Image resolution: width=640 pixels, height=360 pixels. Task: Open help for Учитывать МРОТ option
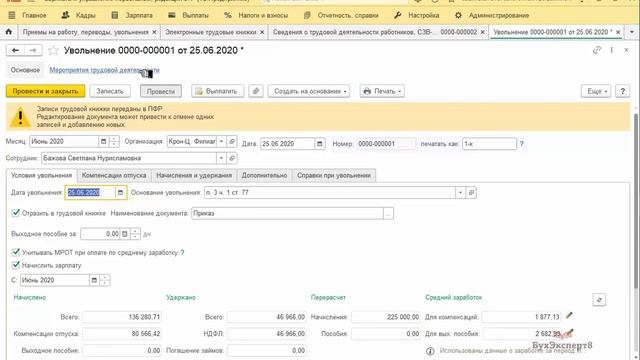click(182, 253)
